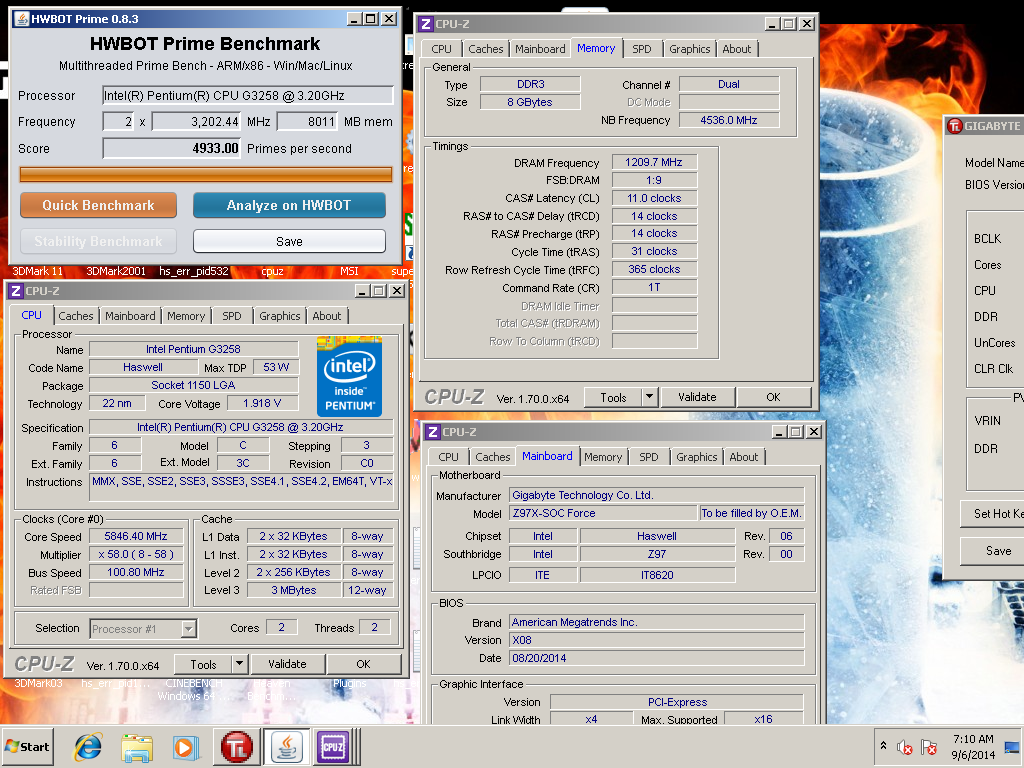Click the HWBOT Prime progress bar

click(x=206, y=174)
